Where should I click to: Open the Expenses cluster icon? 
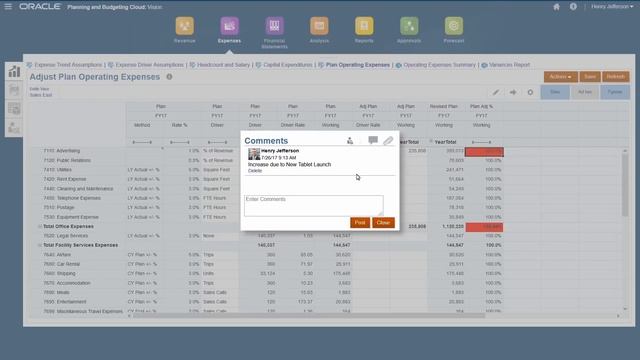click(229, 26)
